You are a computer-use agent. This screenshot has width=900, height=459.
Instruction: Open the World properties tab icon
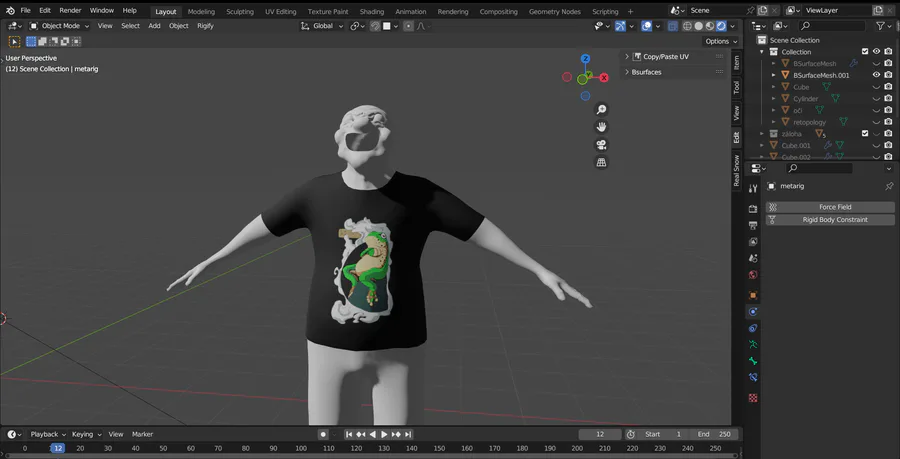[x=753, y=275]
